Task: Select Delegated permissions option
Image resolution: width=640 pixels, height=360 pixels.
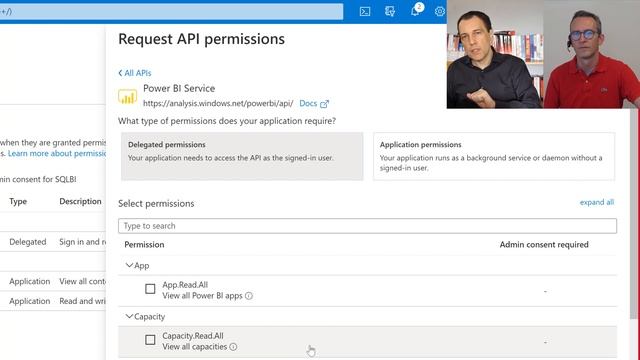Action: (x=242, y=156)
